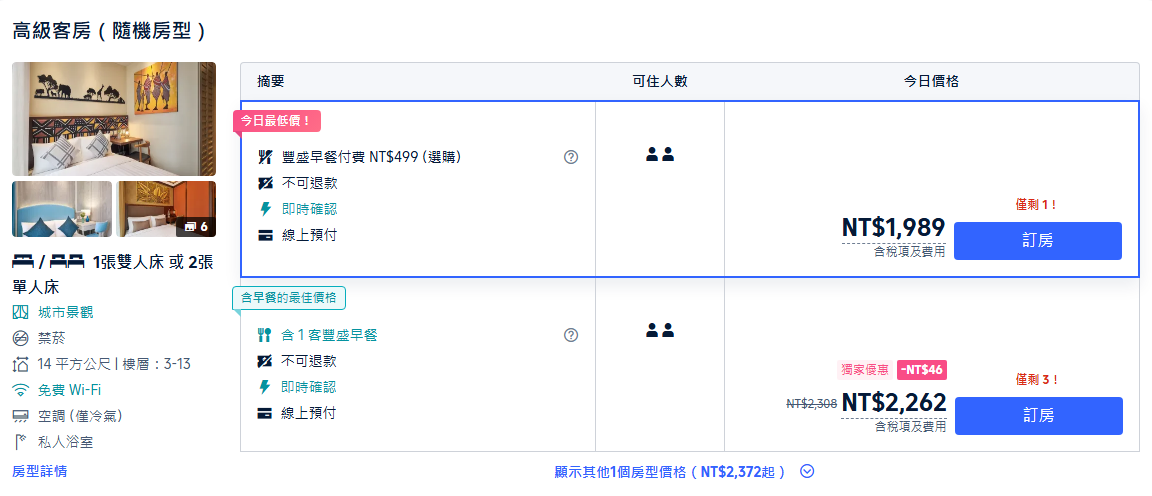Click the photo count gallery icon showing 6

click(196, 227)
